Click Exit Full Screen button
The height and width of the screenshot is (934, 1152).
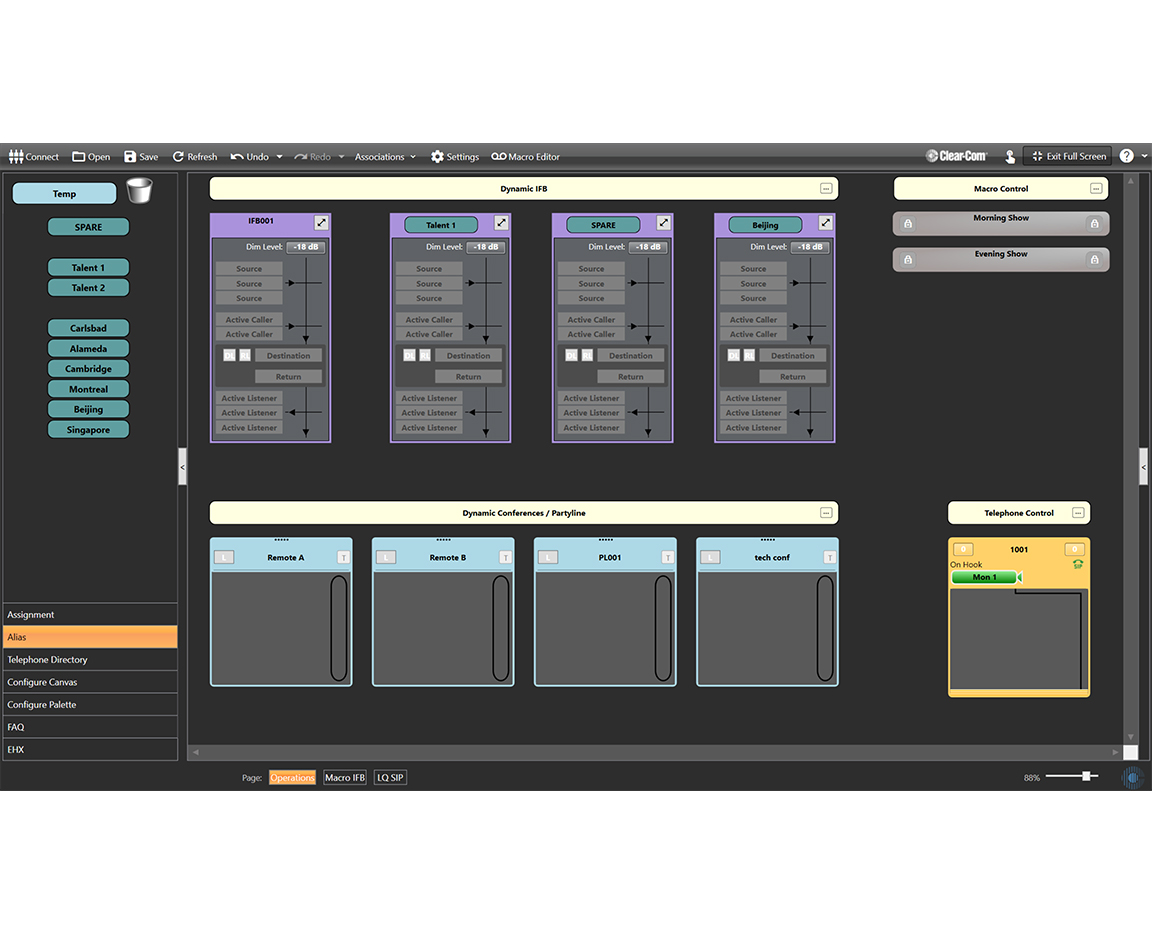[x=1068, y=156]
